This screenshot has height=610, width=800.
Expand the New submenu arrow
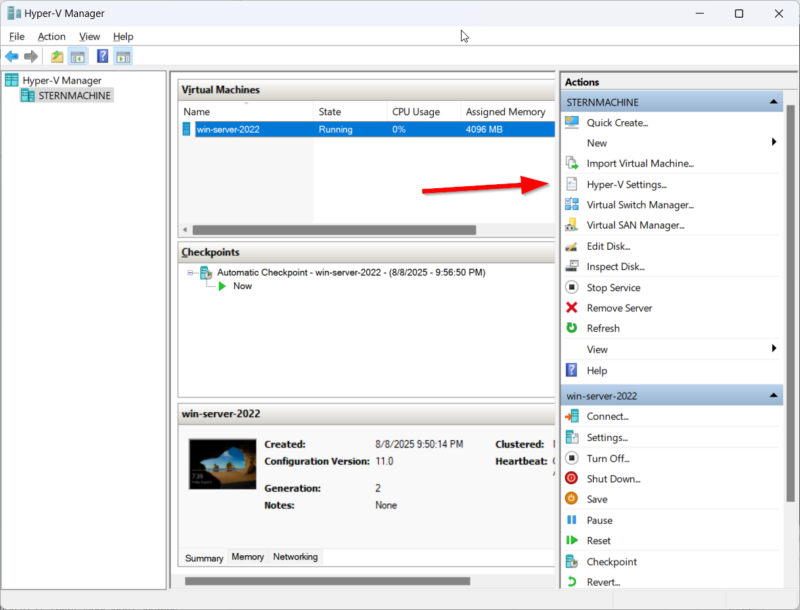click(x=774, y=142)
